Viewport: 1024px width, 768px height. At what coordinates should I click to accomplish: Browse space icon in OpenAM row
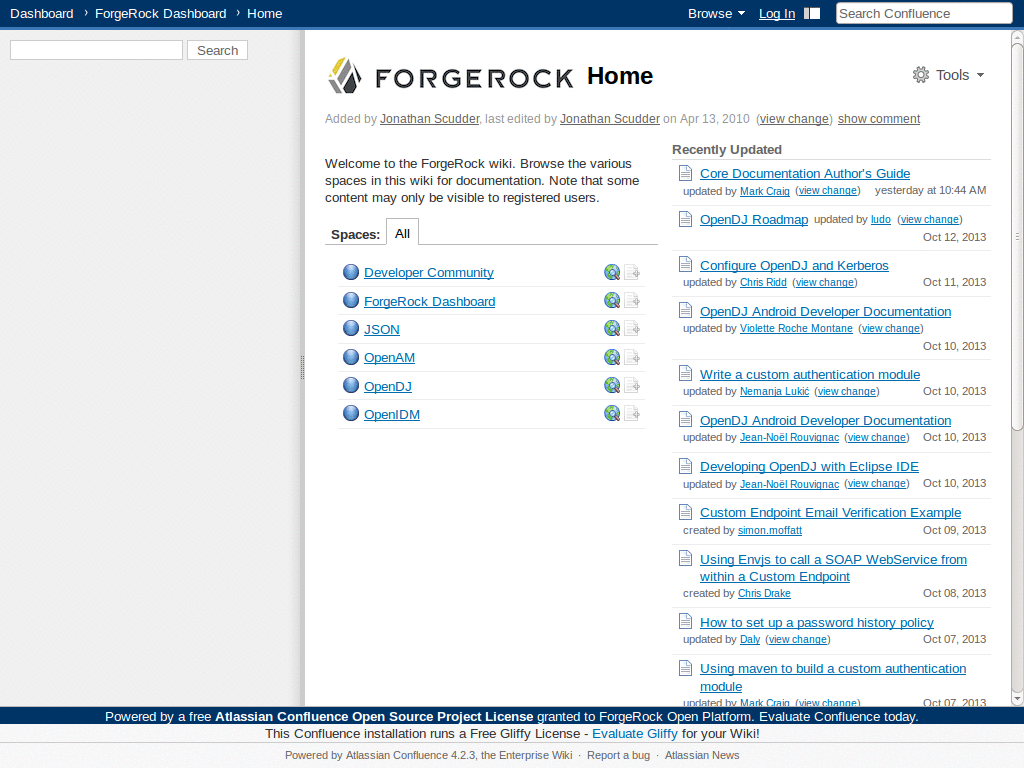pyautogui.click(x=612, y=357)
